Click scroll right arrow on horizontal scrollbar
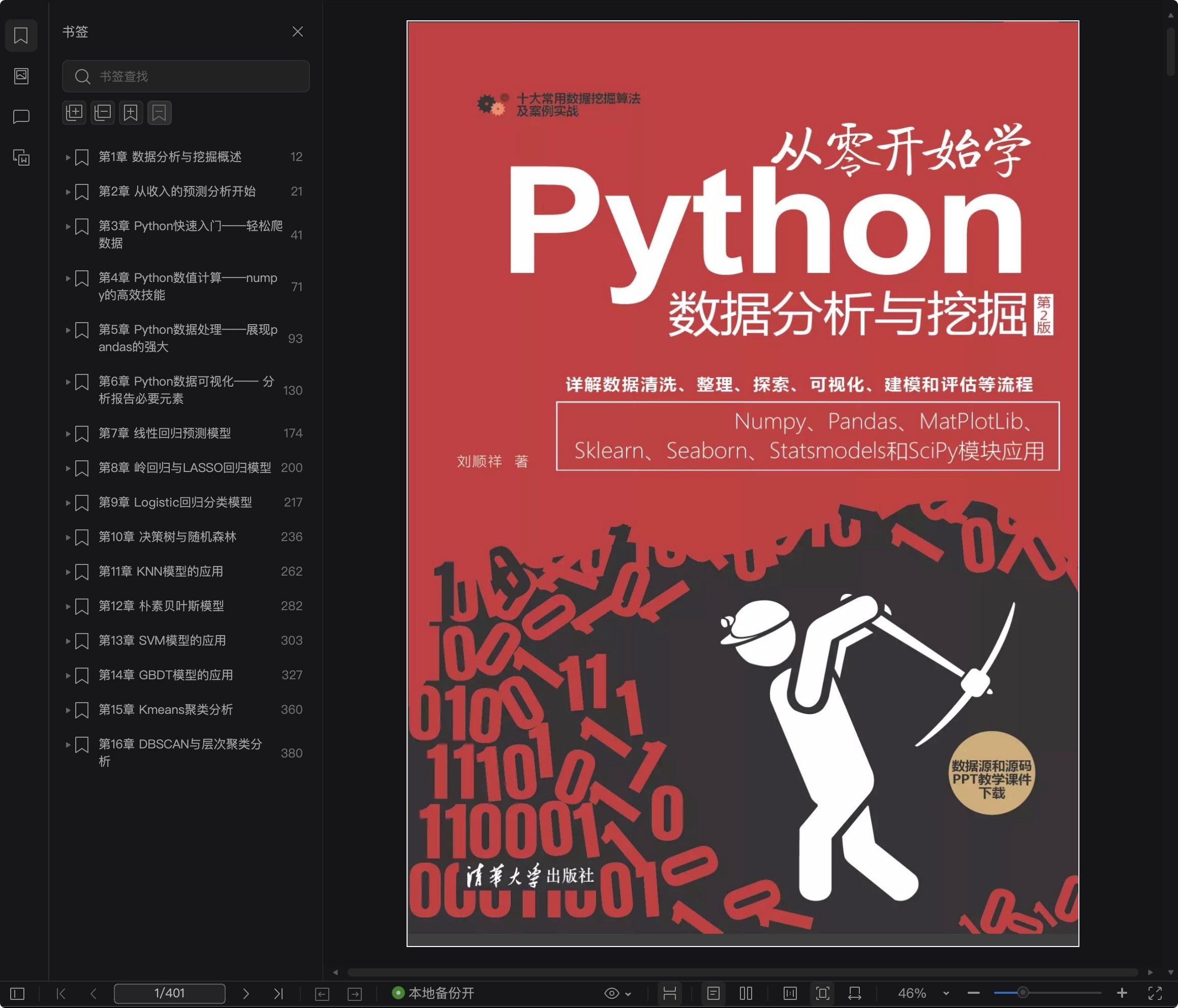 pyautogui.click(x=1150, y=972)
